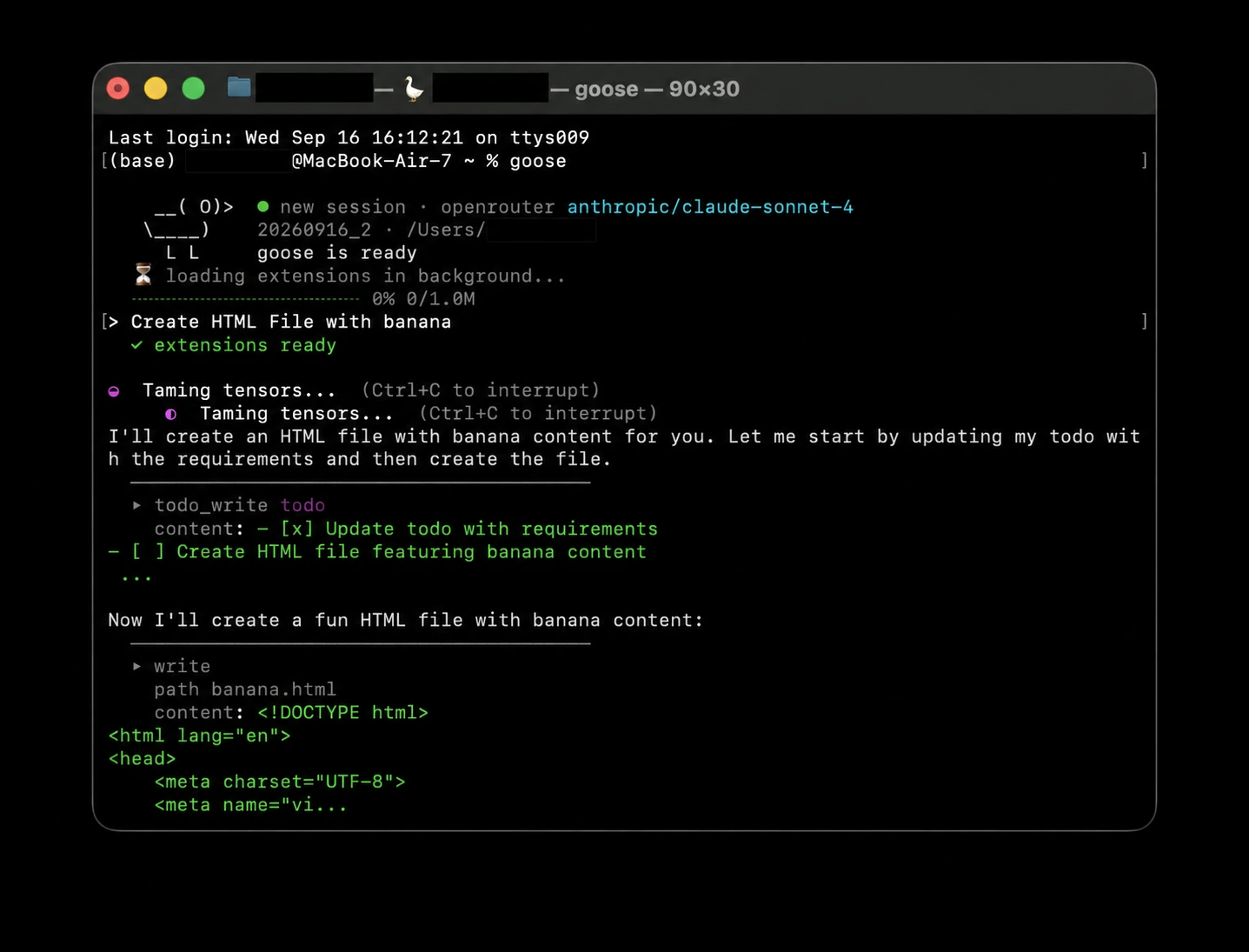Image resolution: width=1249 pixels, height=952 pixels.
Task: Expand the todo_write disclosure triangle
Action: (136, 505)
